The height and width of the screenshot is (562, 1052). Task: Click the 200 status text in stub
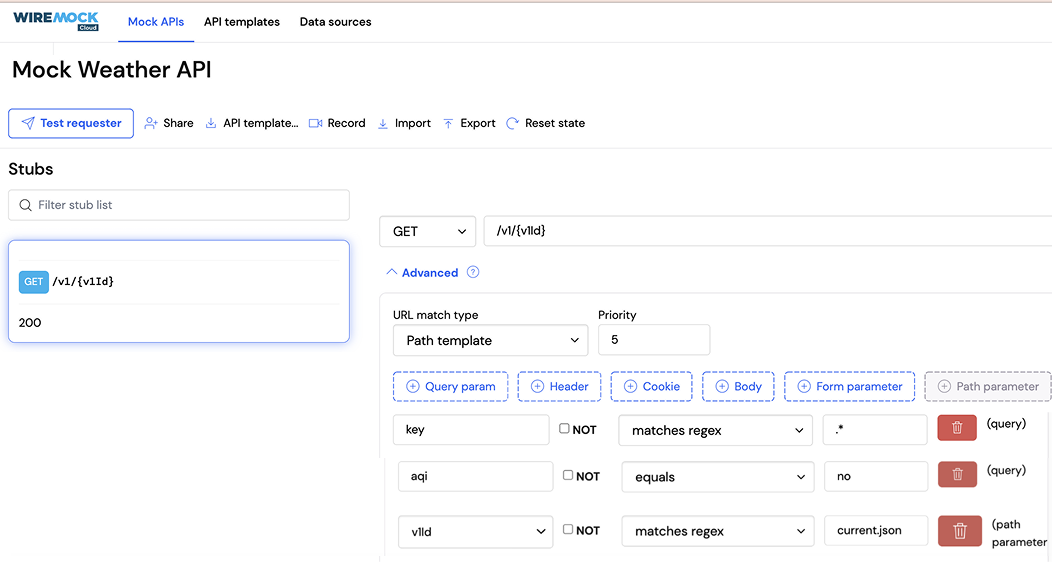pyautogui.click(x=30, y=323)
